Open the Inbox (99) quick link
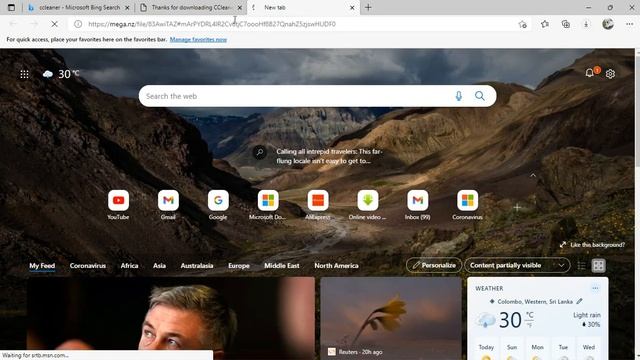Viewport: 640px width, 360px height. tap(418, 205)
